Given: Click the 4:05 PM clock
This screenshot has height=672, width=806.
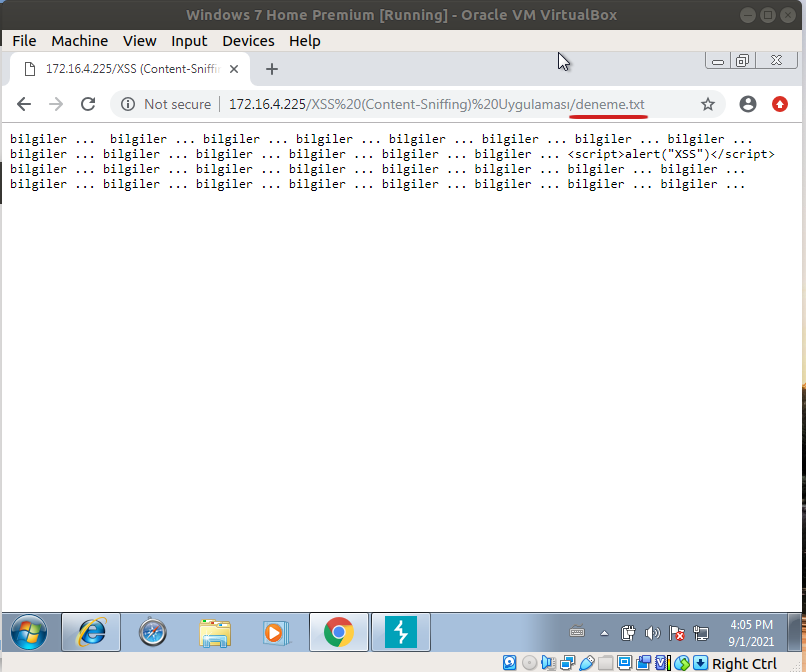Looking at the screenshot, I should (x=751, y=633).
